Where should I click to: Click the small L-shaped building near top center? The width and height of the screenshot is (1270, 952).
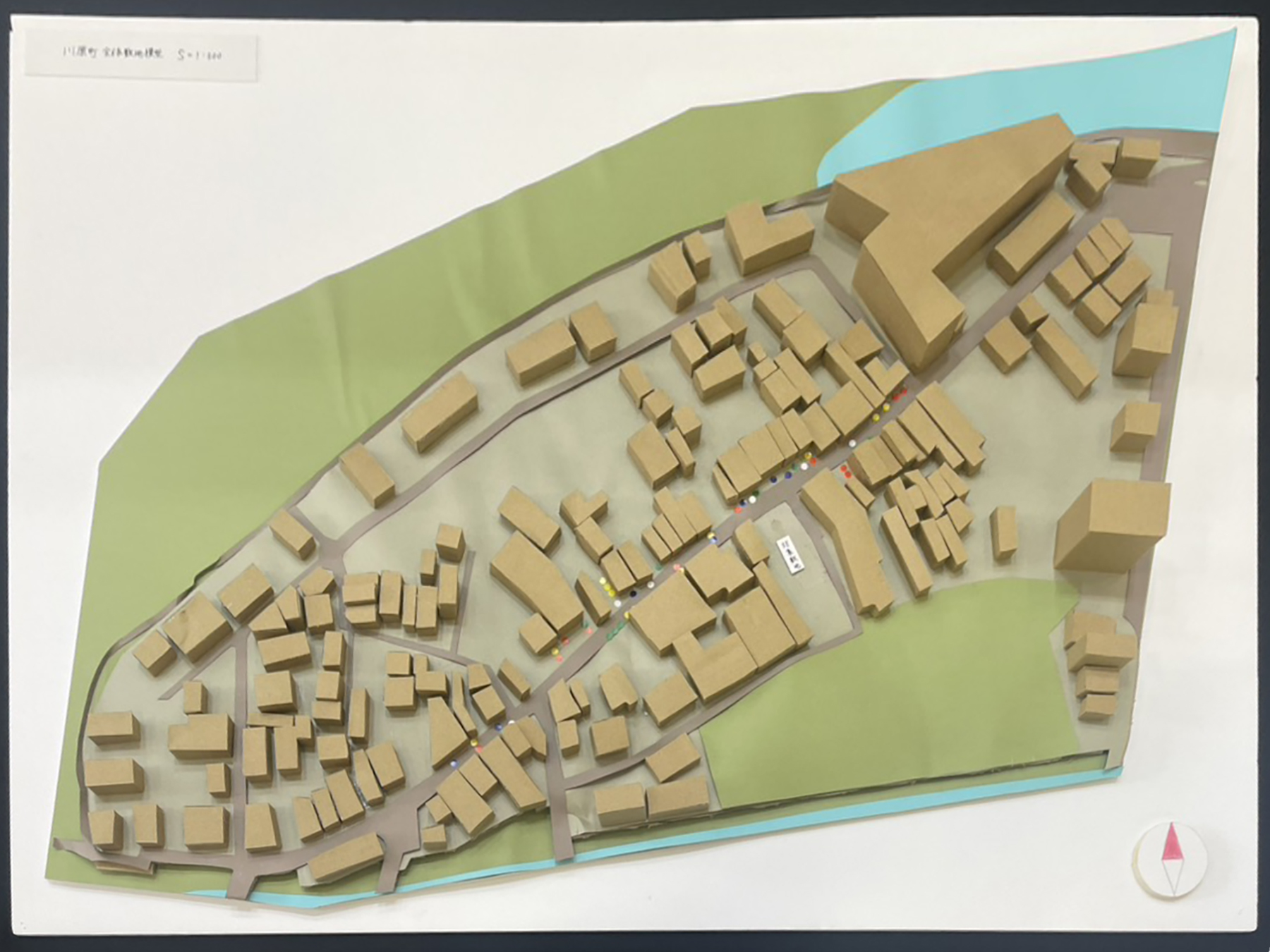click(768, 236)
